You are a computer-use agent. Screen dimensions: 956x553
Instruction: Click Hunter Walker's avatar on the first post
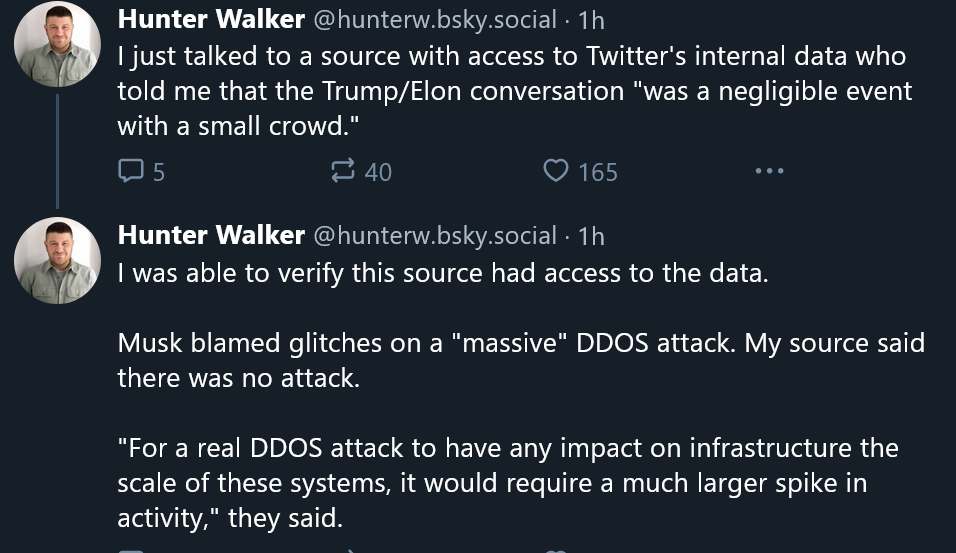point(57,45)
